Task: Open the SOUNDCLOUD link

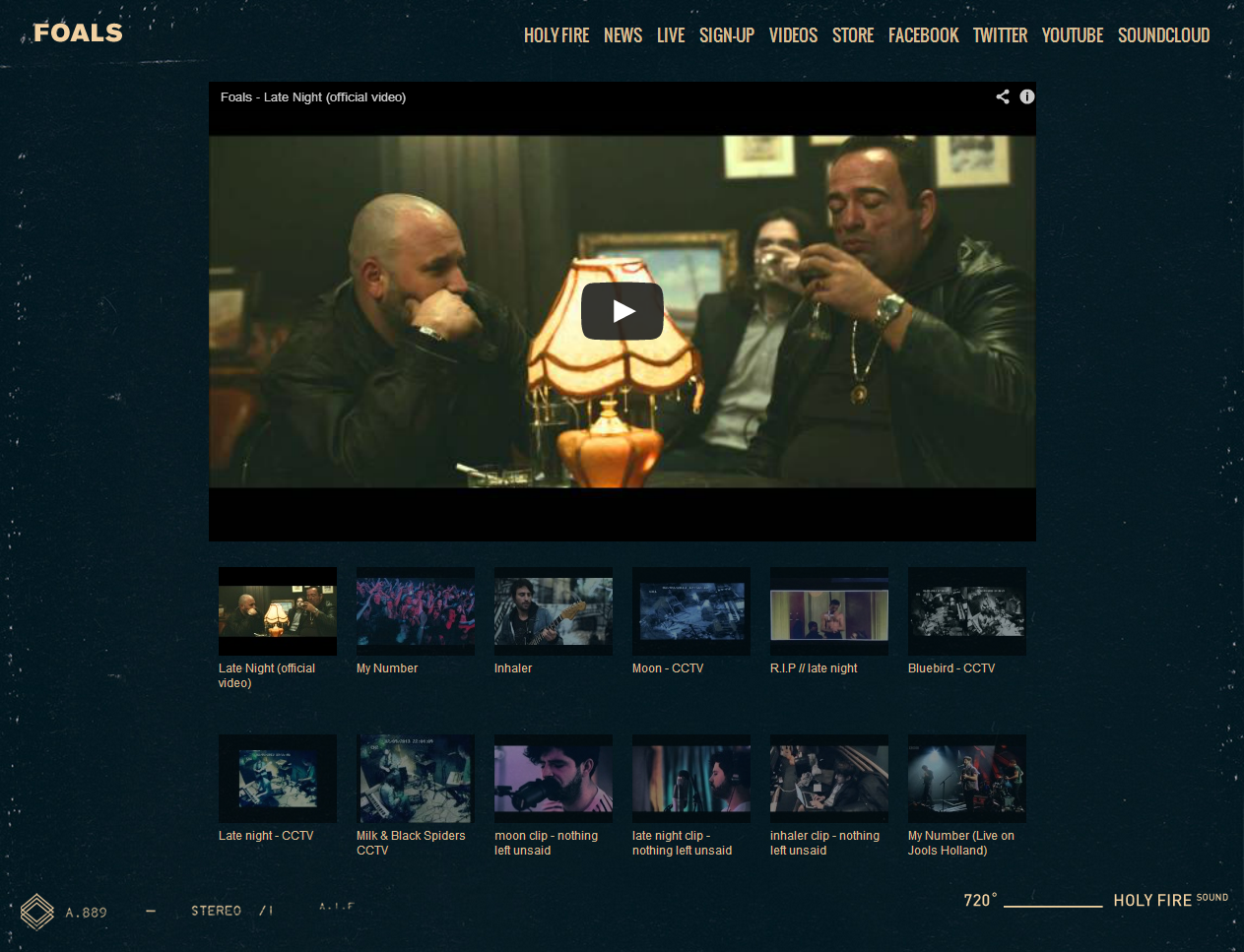Action: click(x=1163, y=35)
